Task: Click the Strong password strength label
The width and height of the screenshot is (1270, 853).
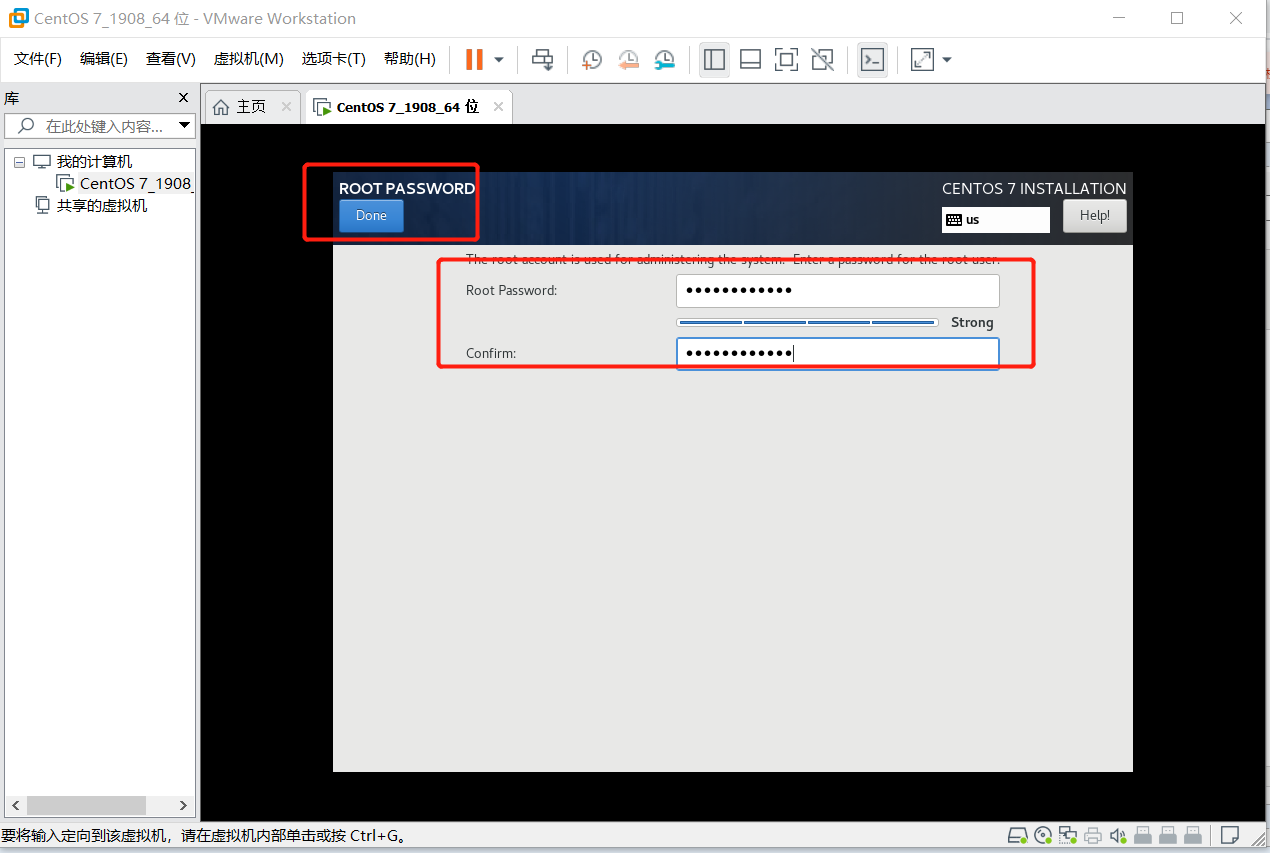Action: (972, 322)
